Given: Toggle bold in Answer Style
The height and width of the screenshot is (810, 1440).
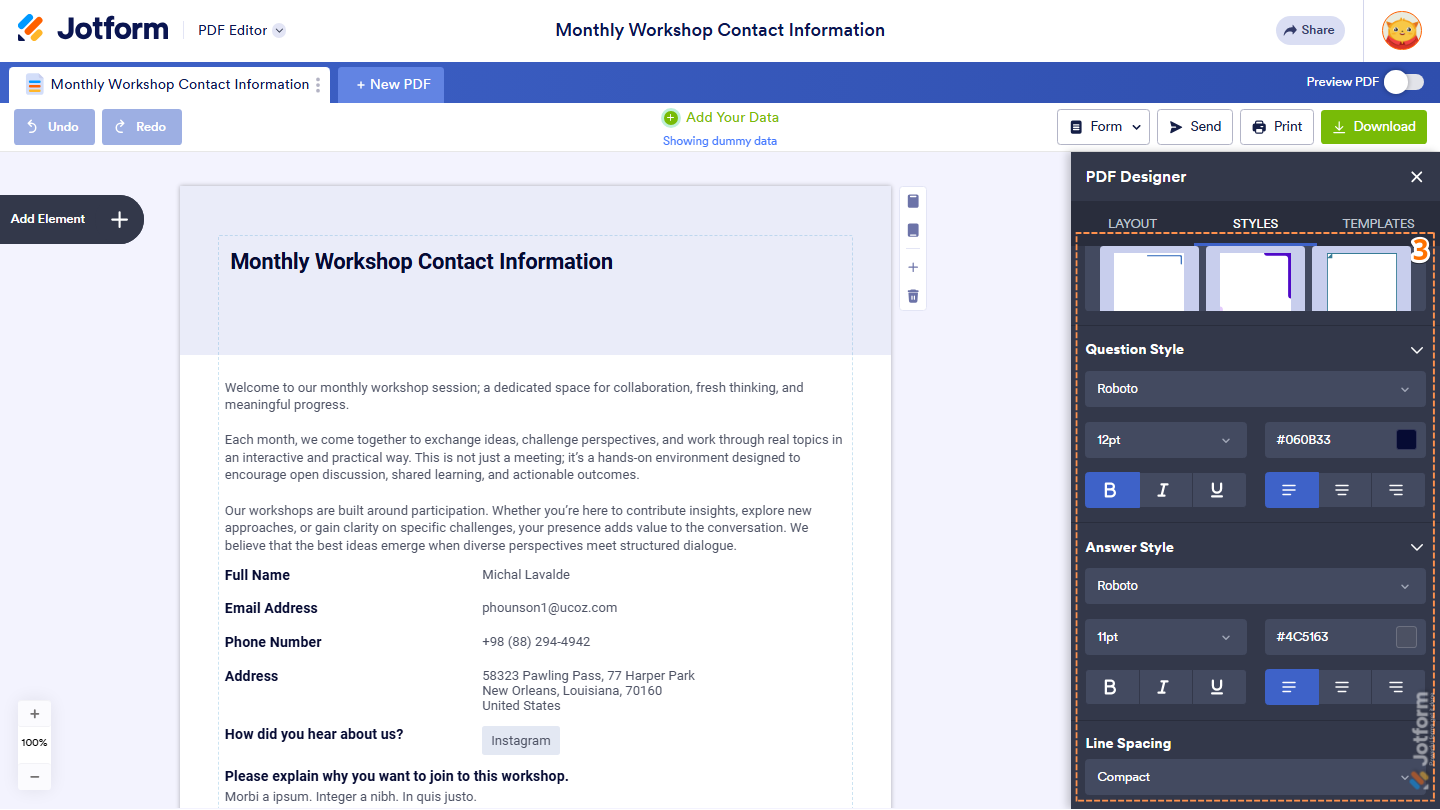Looking at the screenshot, I should [1112, 687].
